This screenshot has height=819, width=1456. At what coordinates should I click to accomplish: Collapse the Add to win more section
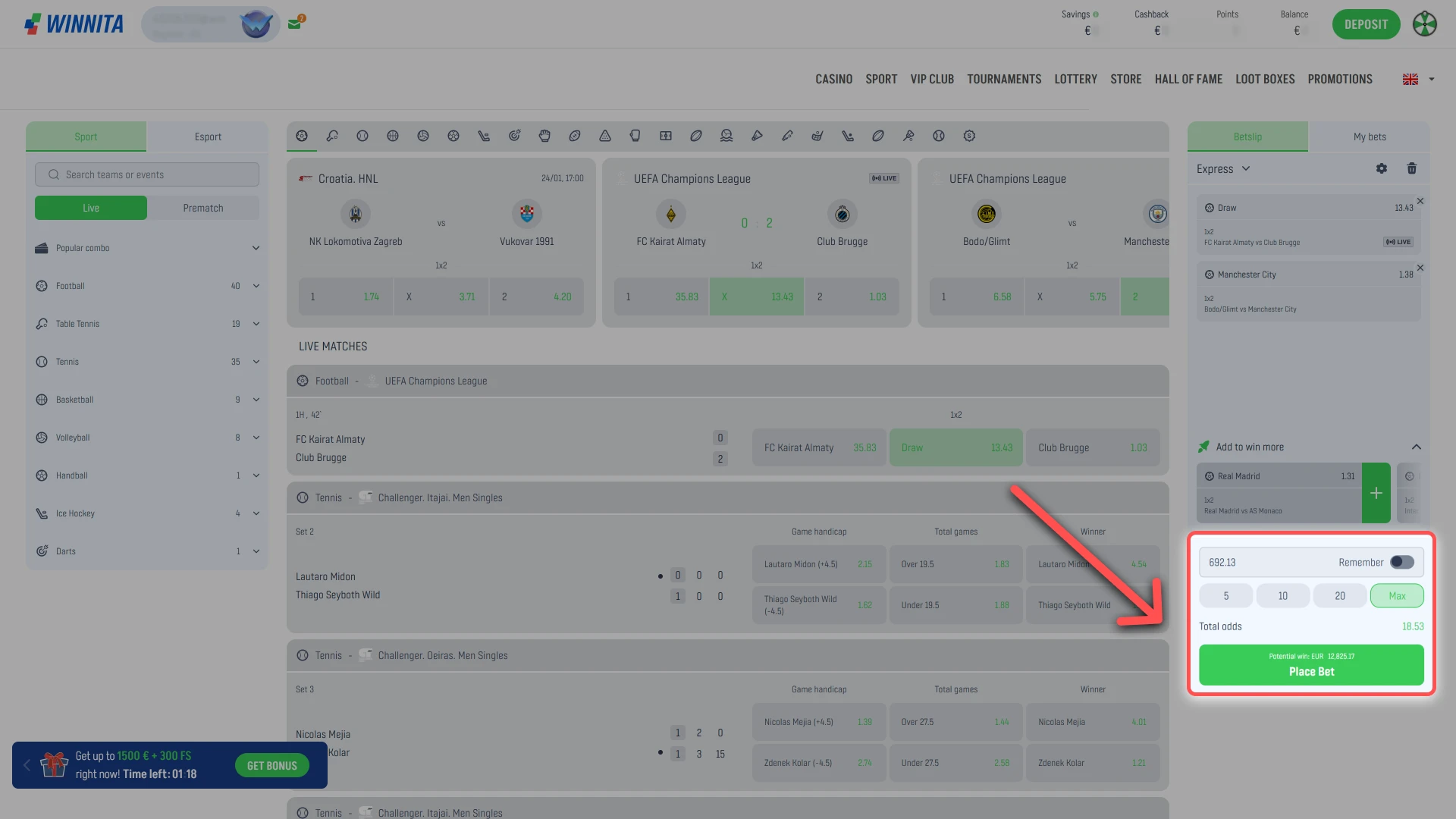tap(1416, 447)
